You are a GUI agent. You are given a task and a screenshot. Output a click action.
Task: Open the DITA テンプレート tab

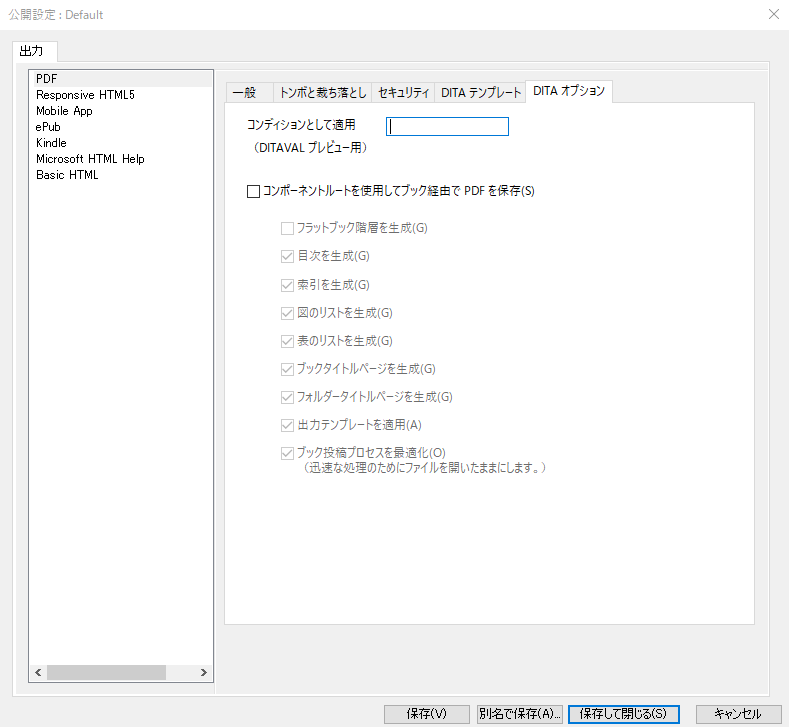coord(481,92)
